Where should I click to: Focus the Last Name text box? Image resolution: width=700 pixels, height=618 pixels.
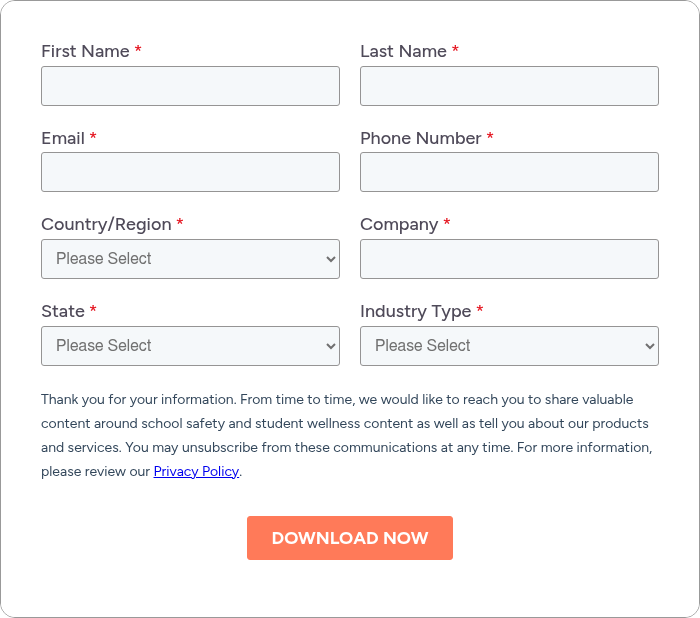click(509, 86)
